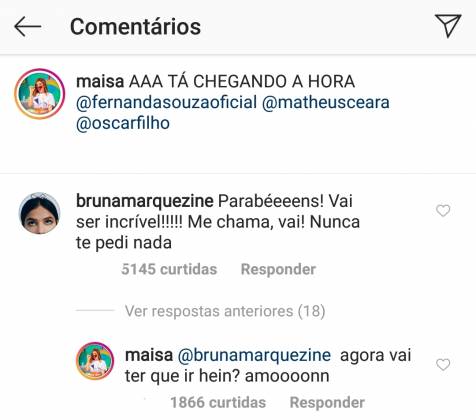Open the @oscarfilho mention

coord(123,123)
